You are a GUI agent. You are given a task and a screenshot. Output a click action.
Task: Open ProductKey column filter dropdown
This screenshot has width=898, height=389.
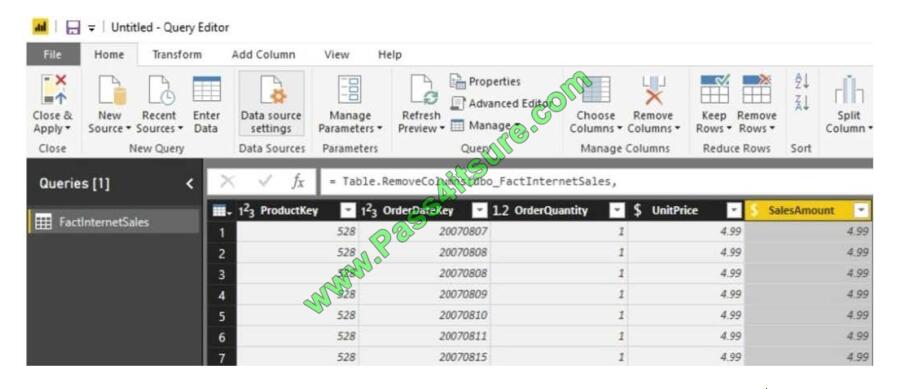(x=348, y=211)
